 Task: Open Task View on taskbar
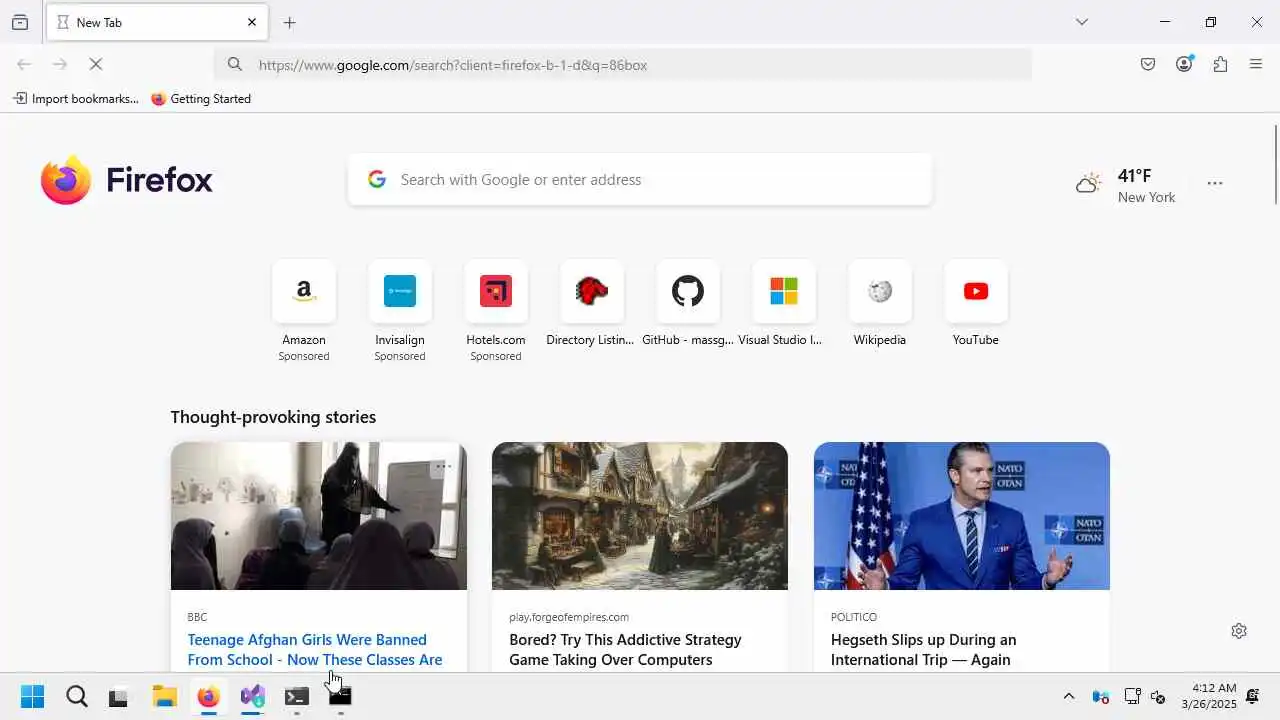click(119, 697)
